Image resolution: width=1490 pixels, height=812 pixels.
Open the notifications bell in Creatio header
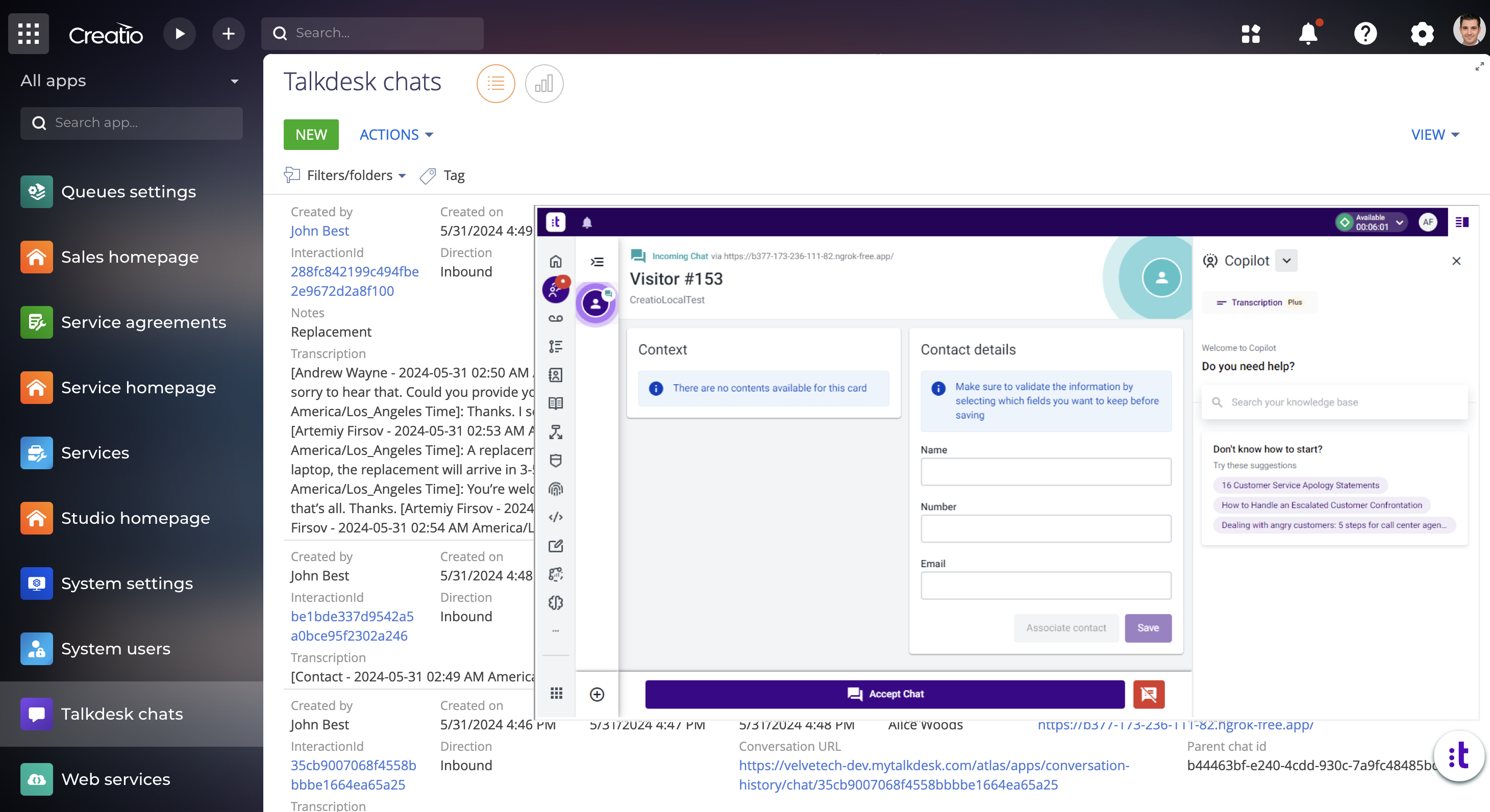click(1308, 34)
